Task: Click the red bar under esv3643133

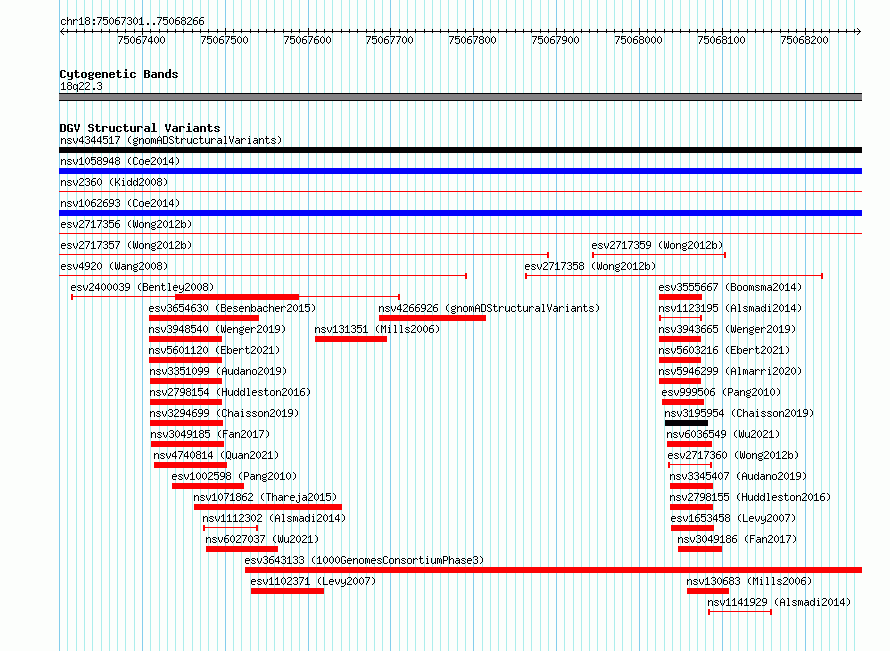Action: pos(553,570)
